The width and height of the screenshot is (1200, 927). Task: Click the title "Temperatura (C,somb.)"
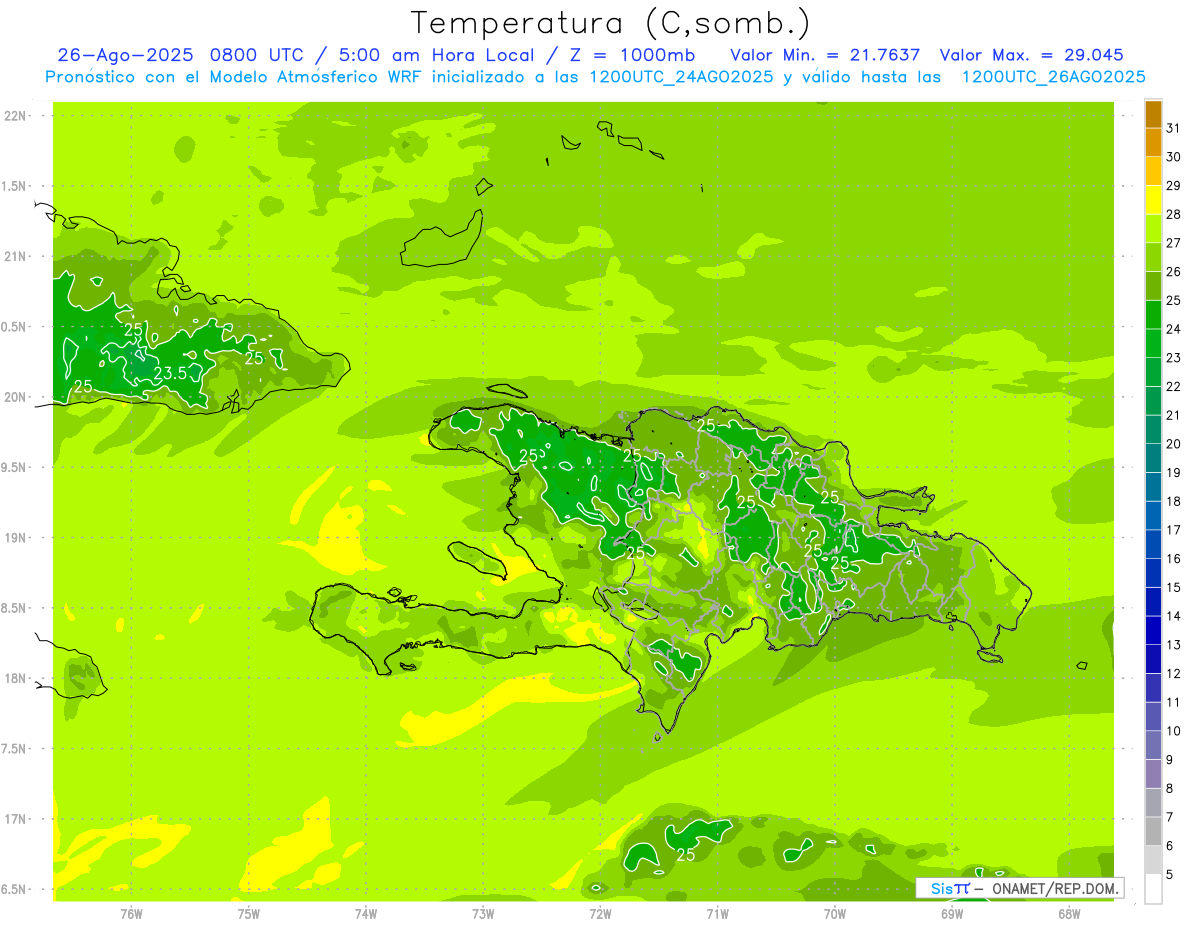pos(610,23)
